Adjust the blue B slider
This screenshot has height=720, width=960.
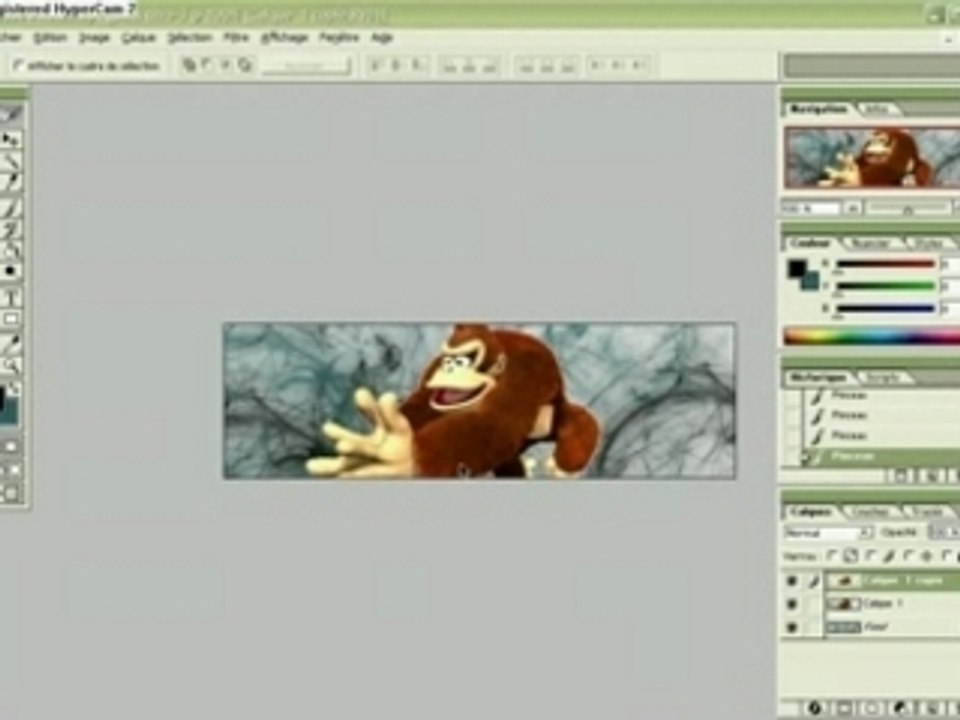coord(885,308)
